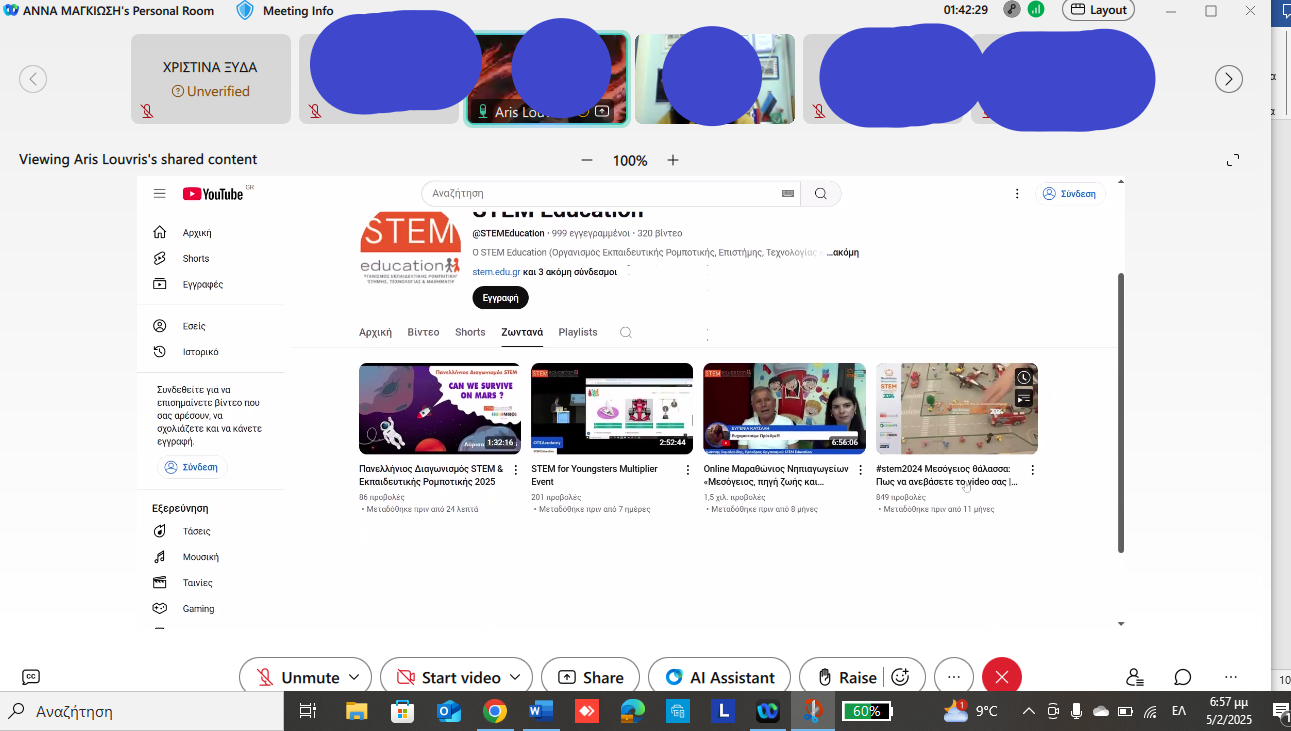Open the Webex chat panel icon
The image size is (1291, 731).
[x=1183, y=677]
